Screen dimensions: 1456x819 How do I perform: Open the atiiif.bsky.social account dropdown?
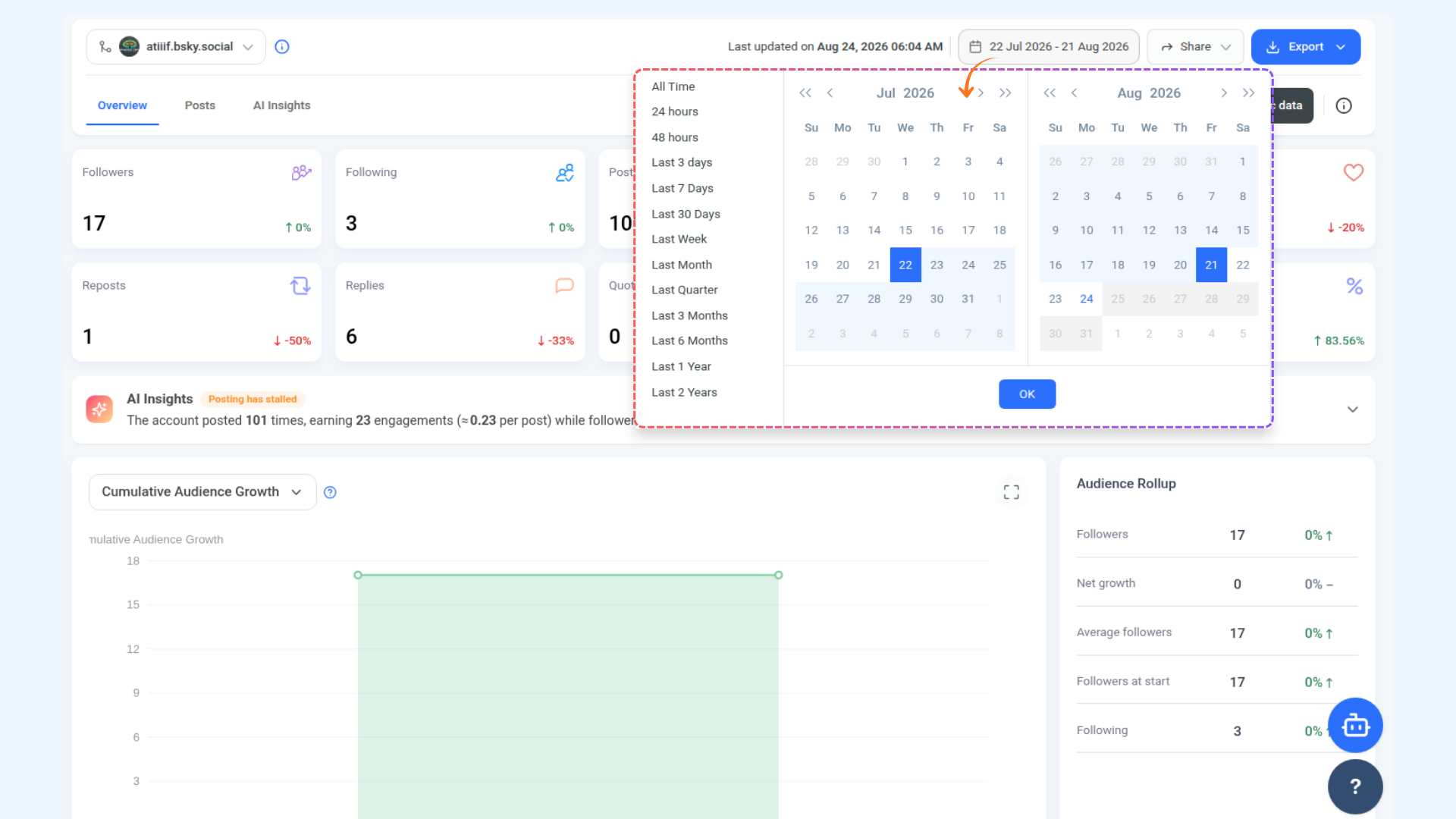tap(176, 47)
